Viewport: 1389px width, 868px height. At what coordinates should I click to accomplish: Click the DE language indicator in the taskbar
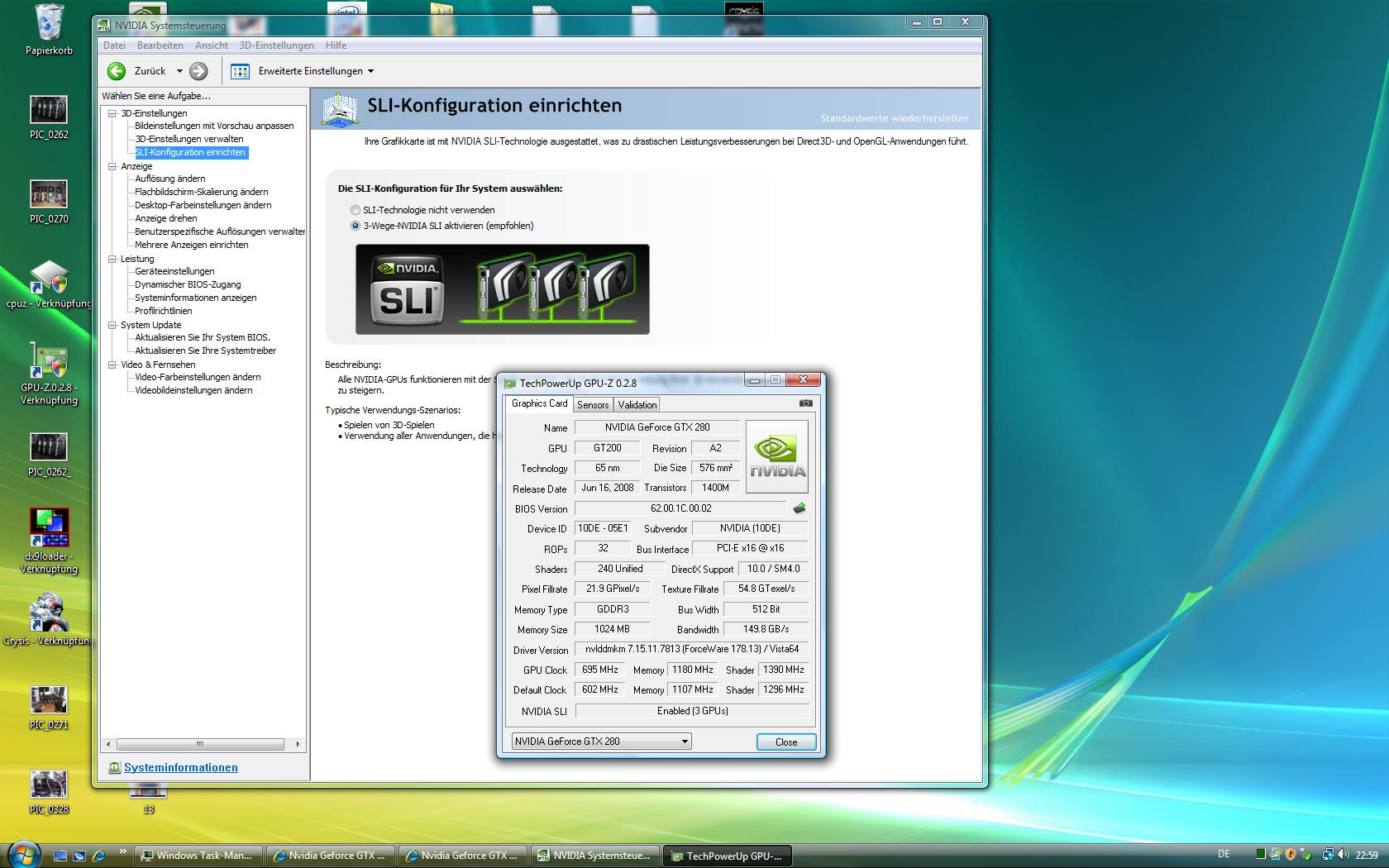[x=1224, y=854]
